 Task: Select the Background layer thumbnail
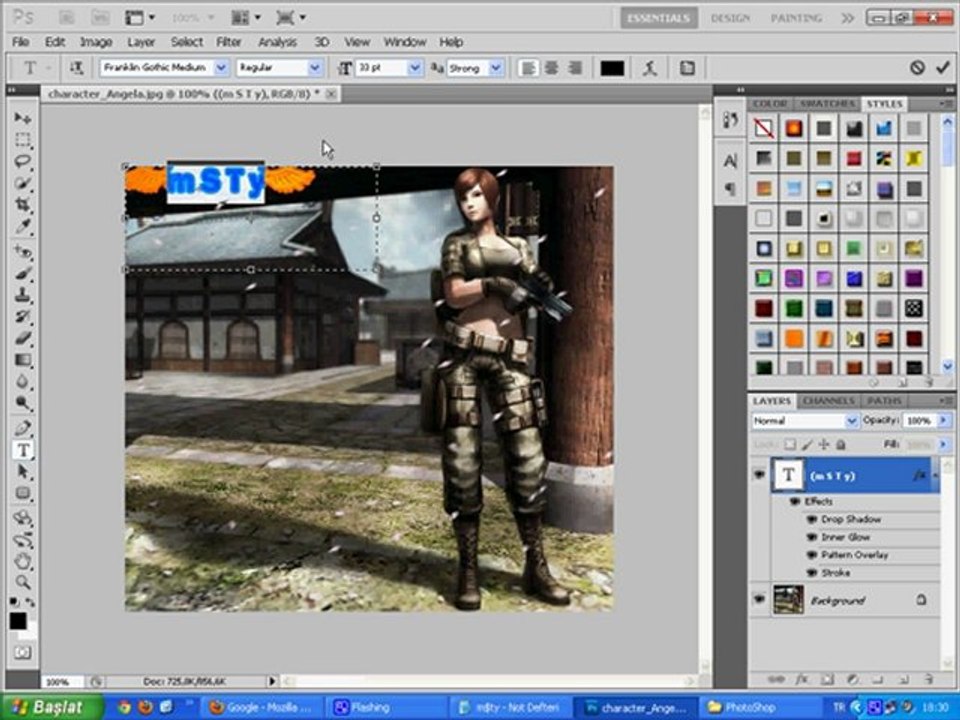tap(787, 599)
